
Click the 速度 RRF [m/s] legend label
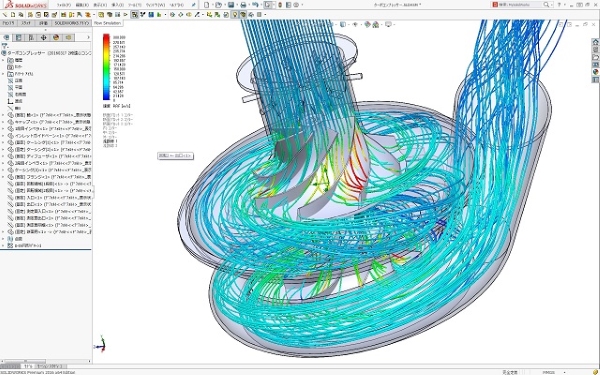(116, 106)
